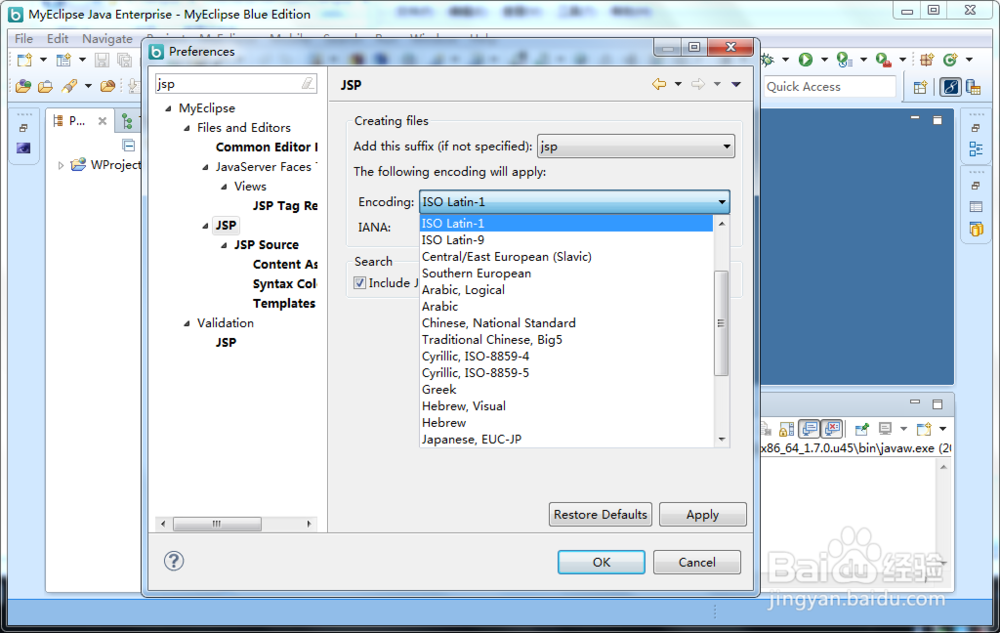This screenshot has height=633, width=1000.
Task: Click the New wizard icon beside Save
Action: click(x=63, y=60)
